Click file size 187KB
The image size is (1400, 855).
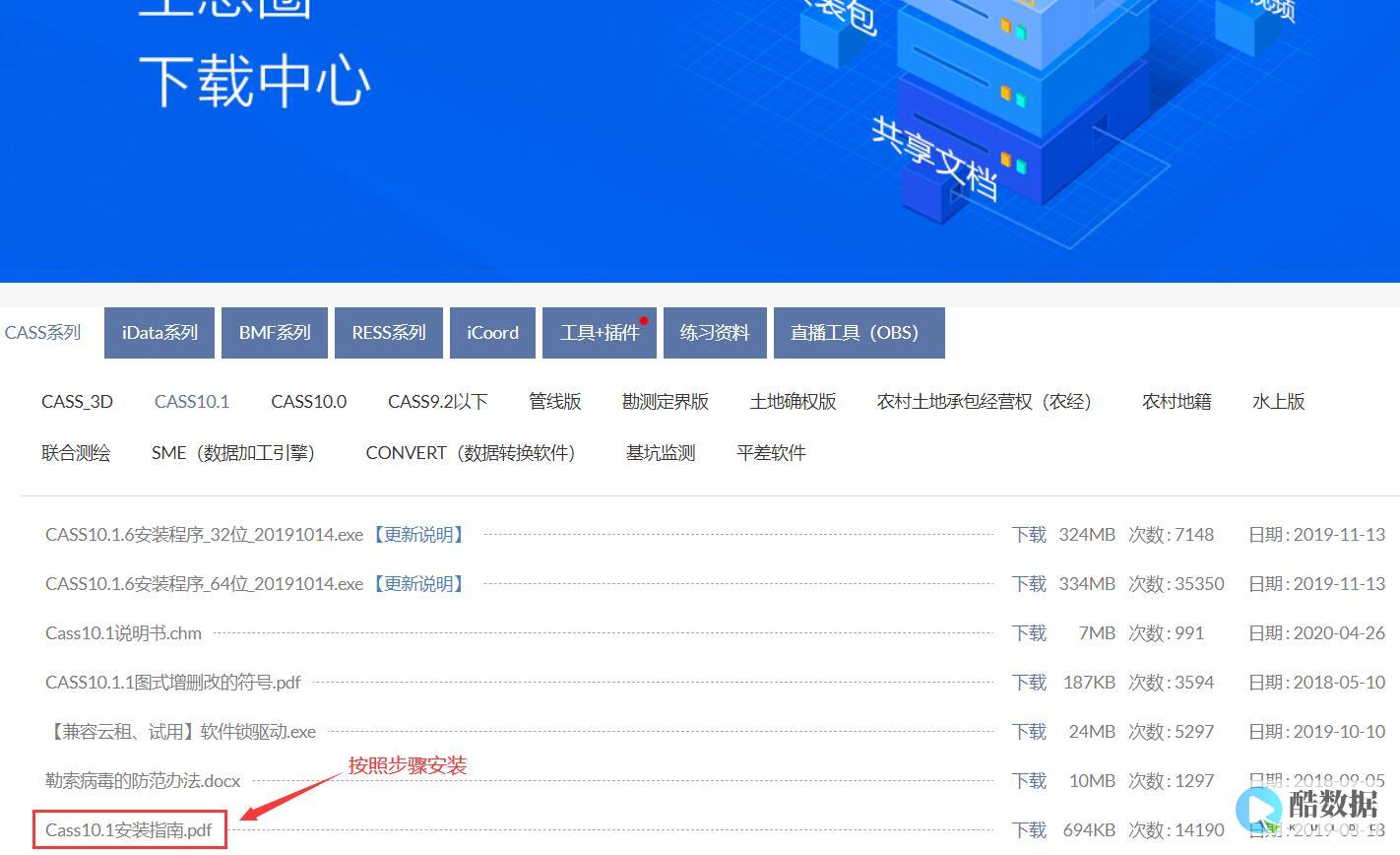pos(1089,683)
